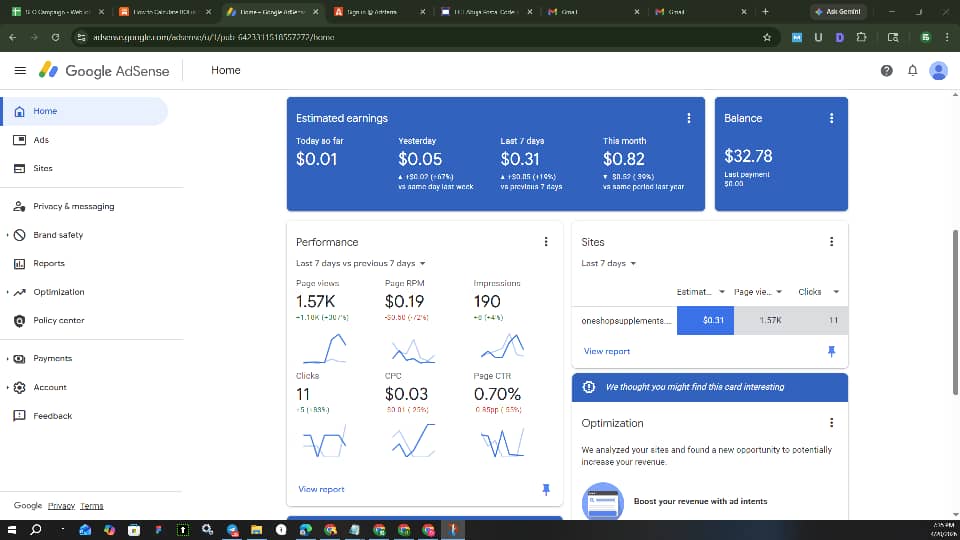Click View report link in Sites card
The height and width of the screenshot is (540, 960).
(x=607, y=351)
